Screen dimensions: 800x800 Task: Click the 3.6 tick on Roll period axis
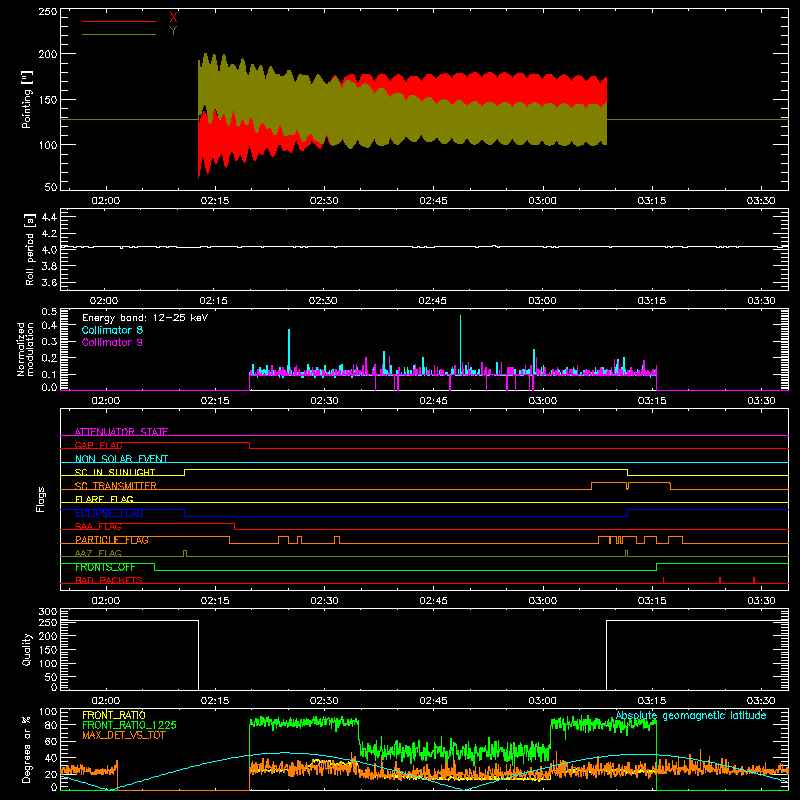coord(49,282)
